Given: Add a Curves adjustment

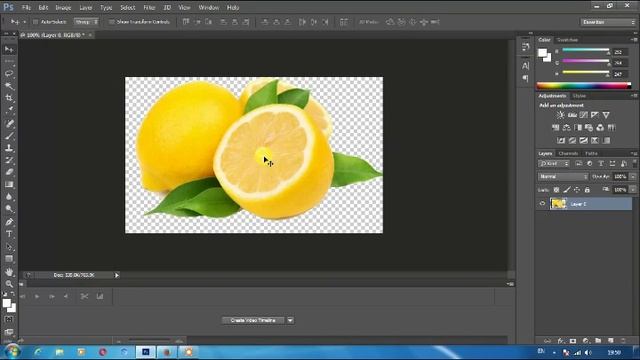Looking at the screenshot, I should [584, 115].
